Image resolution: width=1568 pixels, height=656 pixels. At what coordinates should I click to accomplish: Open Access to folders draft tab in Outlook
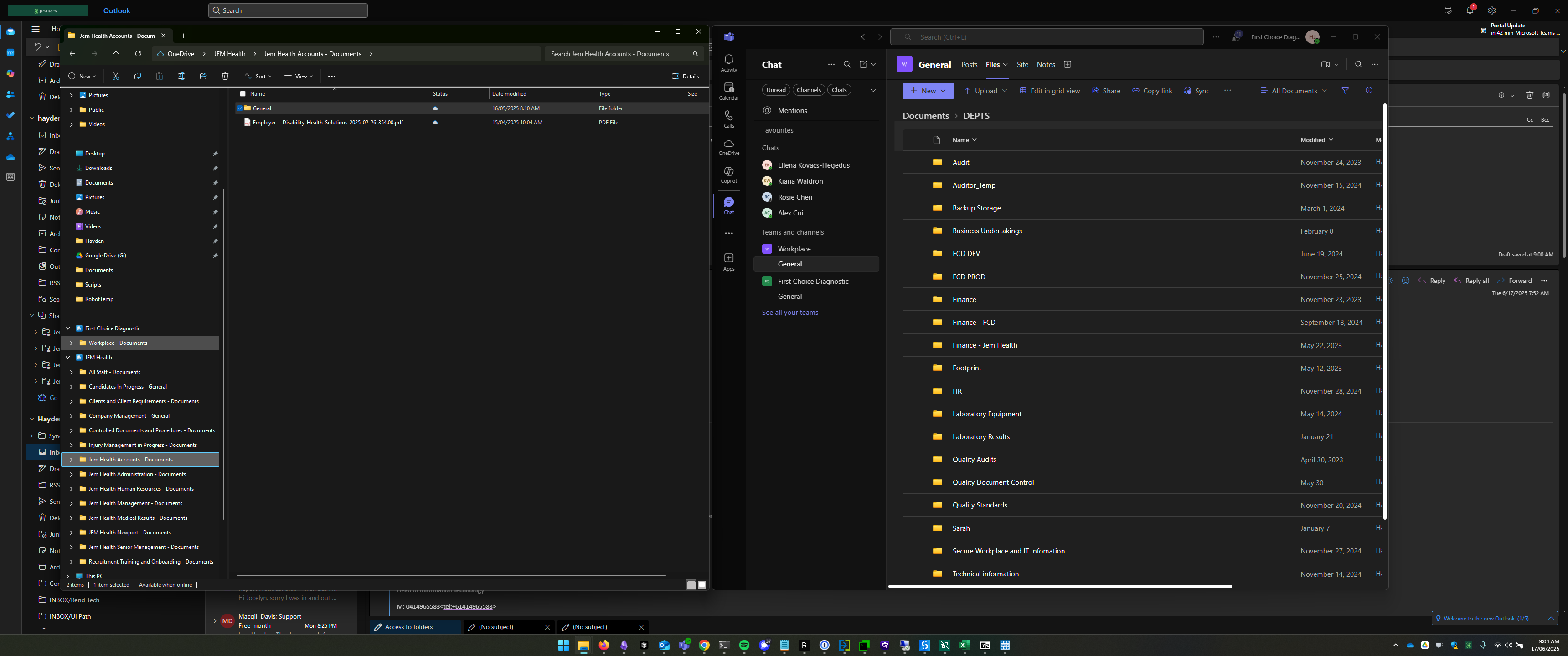[415, 627]
